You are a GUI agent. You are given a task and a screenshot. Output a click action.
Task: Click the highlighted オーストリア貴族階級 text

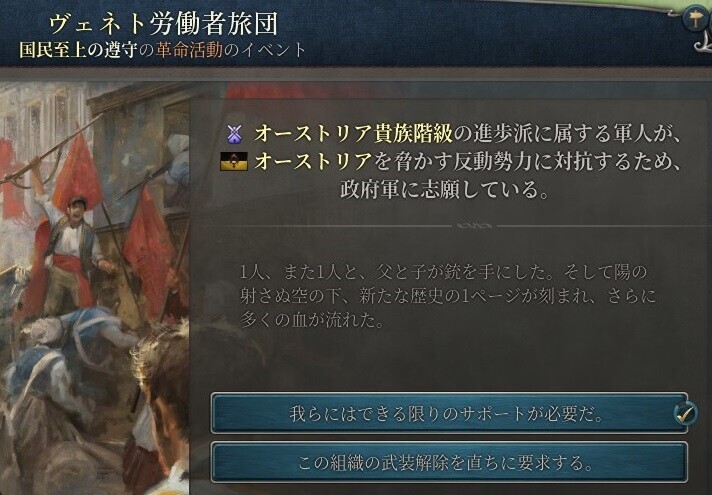coord(353,134)
